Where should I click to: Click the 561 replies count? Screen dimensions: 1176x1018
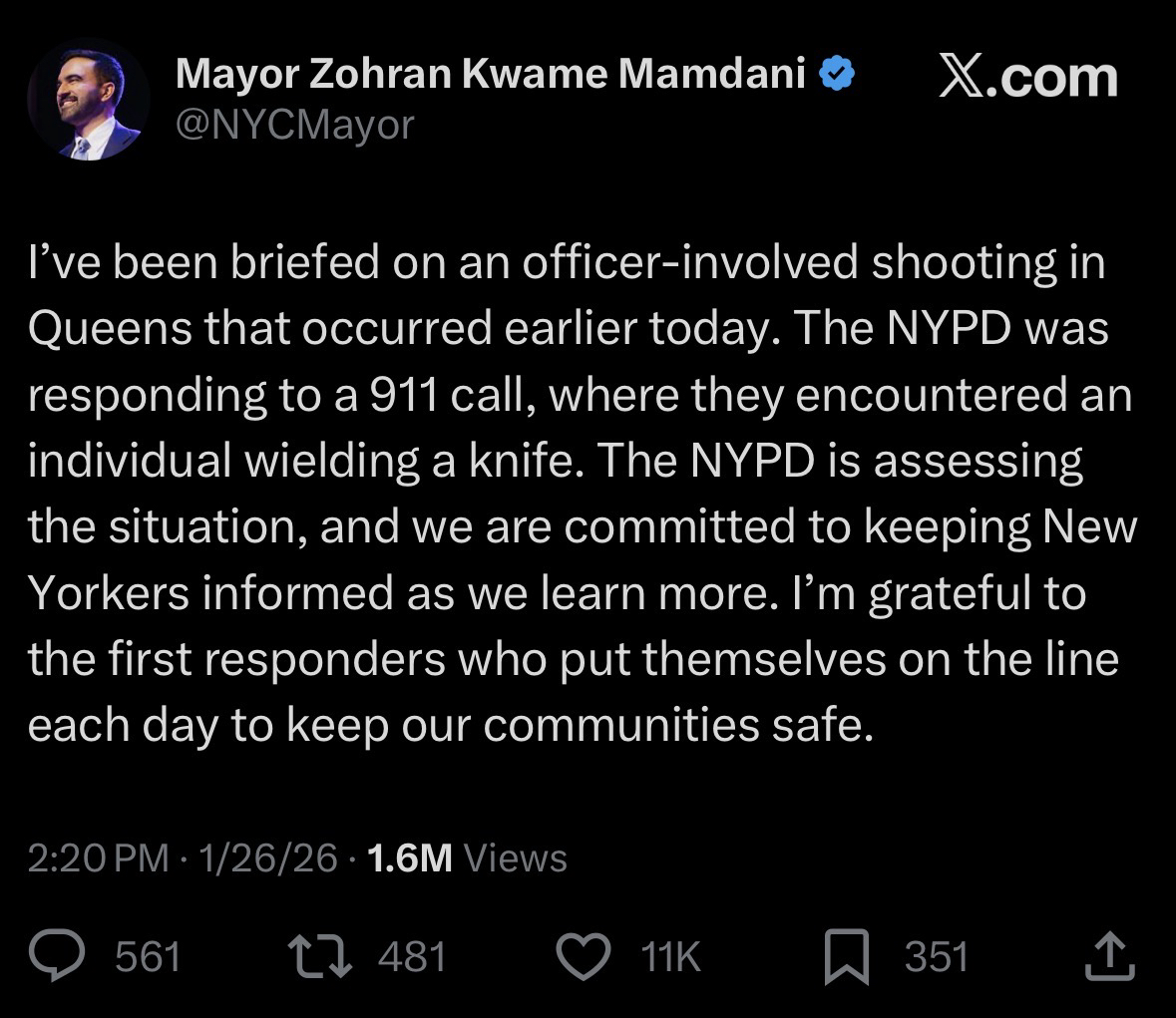[x=148, y=957]
